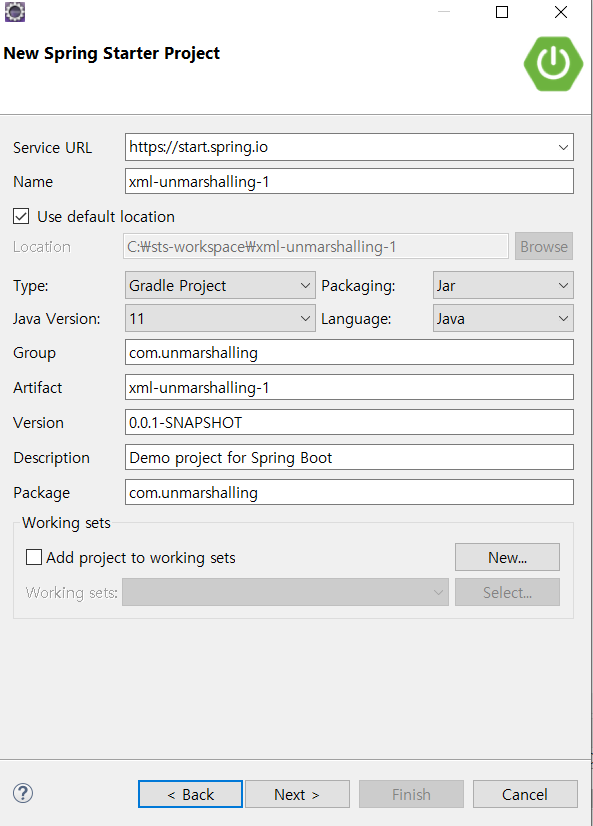The width and height of the screenshot is (593, 826).
Task: Click the disabled Working sets combo box
Action: (x=285, y=592)
